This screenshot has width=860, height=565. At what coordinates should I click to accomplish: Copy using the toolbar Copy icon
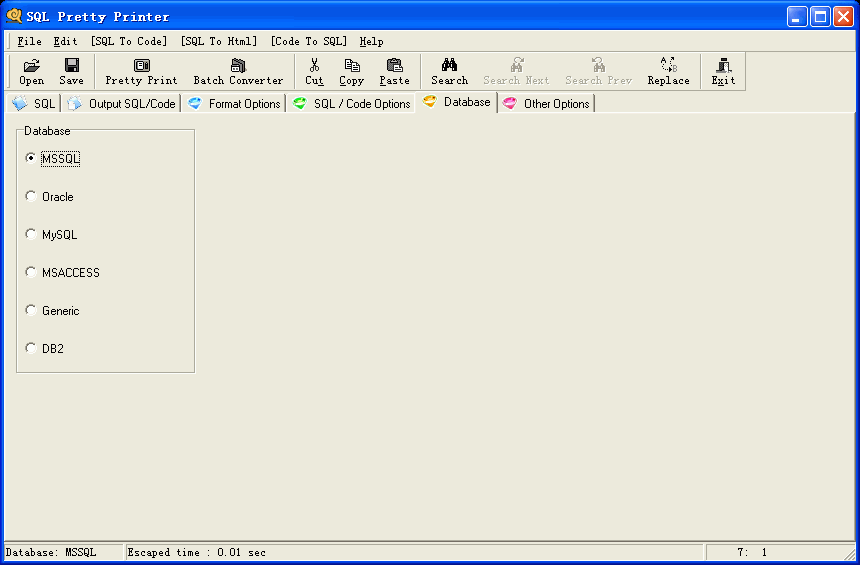click(x=352, y=71)
